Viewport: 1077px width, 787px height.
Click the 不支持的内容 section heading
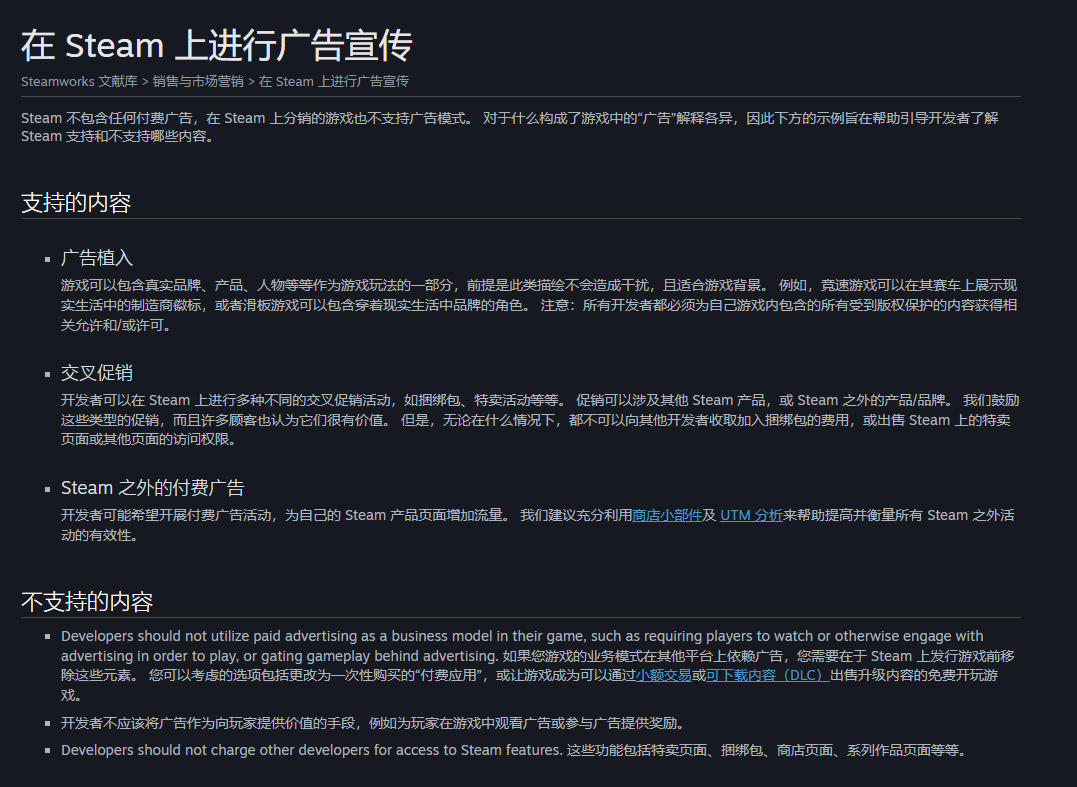pyautogui.click(x=87, y=602)
